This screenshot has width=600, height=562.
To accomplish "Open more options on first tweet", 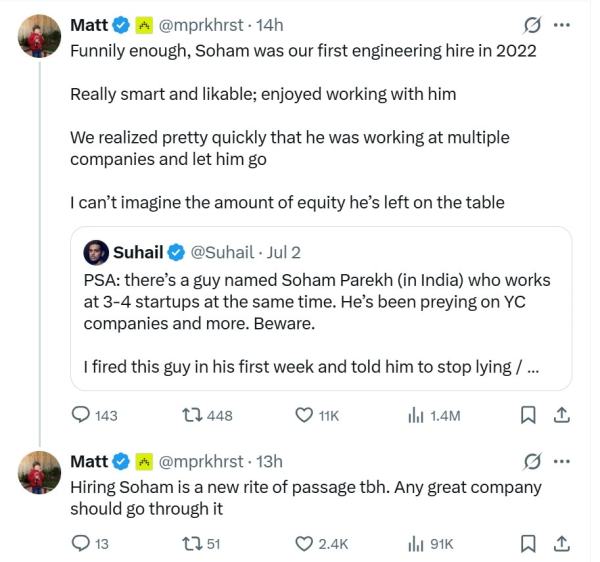I will coord(562,25).
